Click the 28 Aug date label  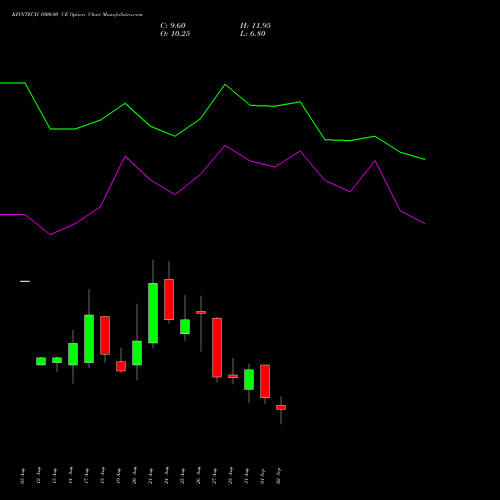(230, 476)
